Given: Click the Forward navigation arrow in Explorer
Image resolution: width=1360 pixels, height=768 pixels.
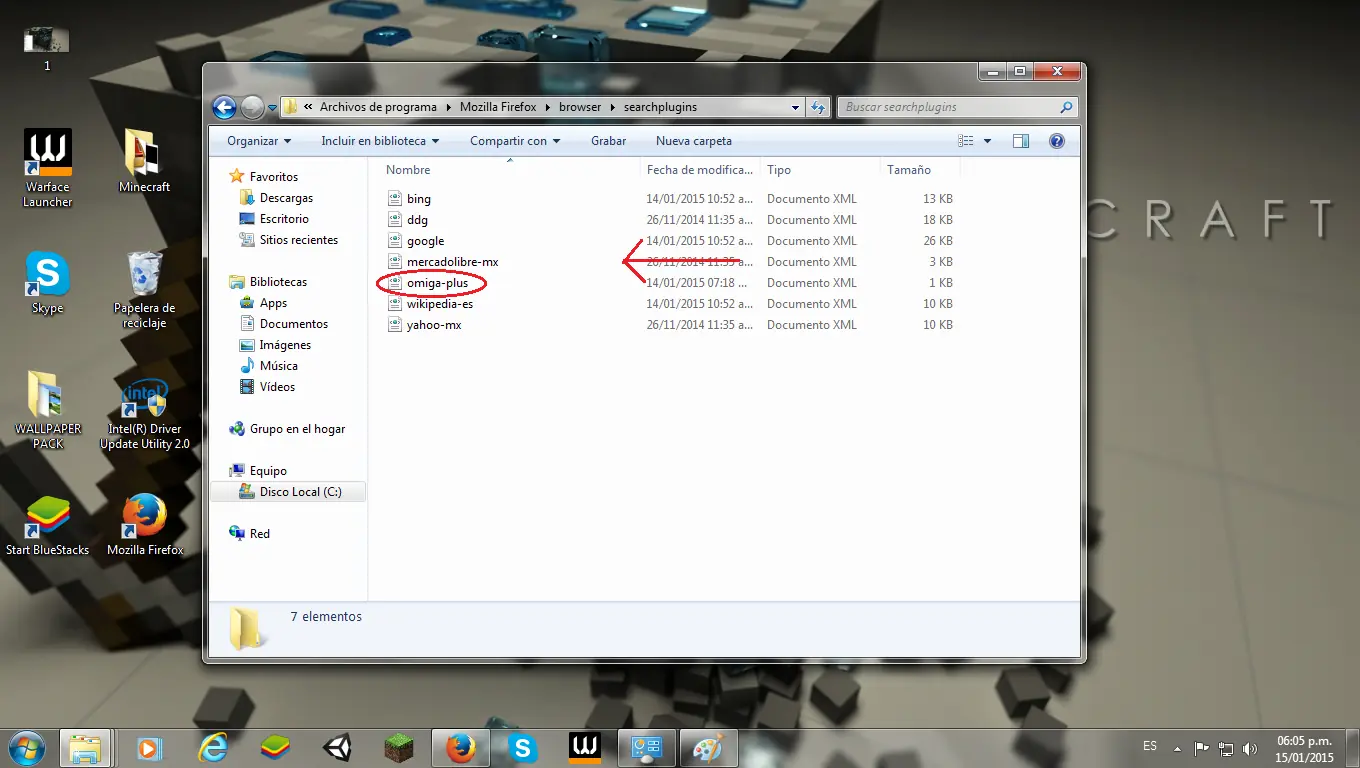Looking at the screenshot, I should [252, 107].
